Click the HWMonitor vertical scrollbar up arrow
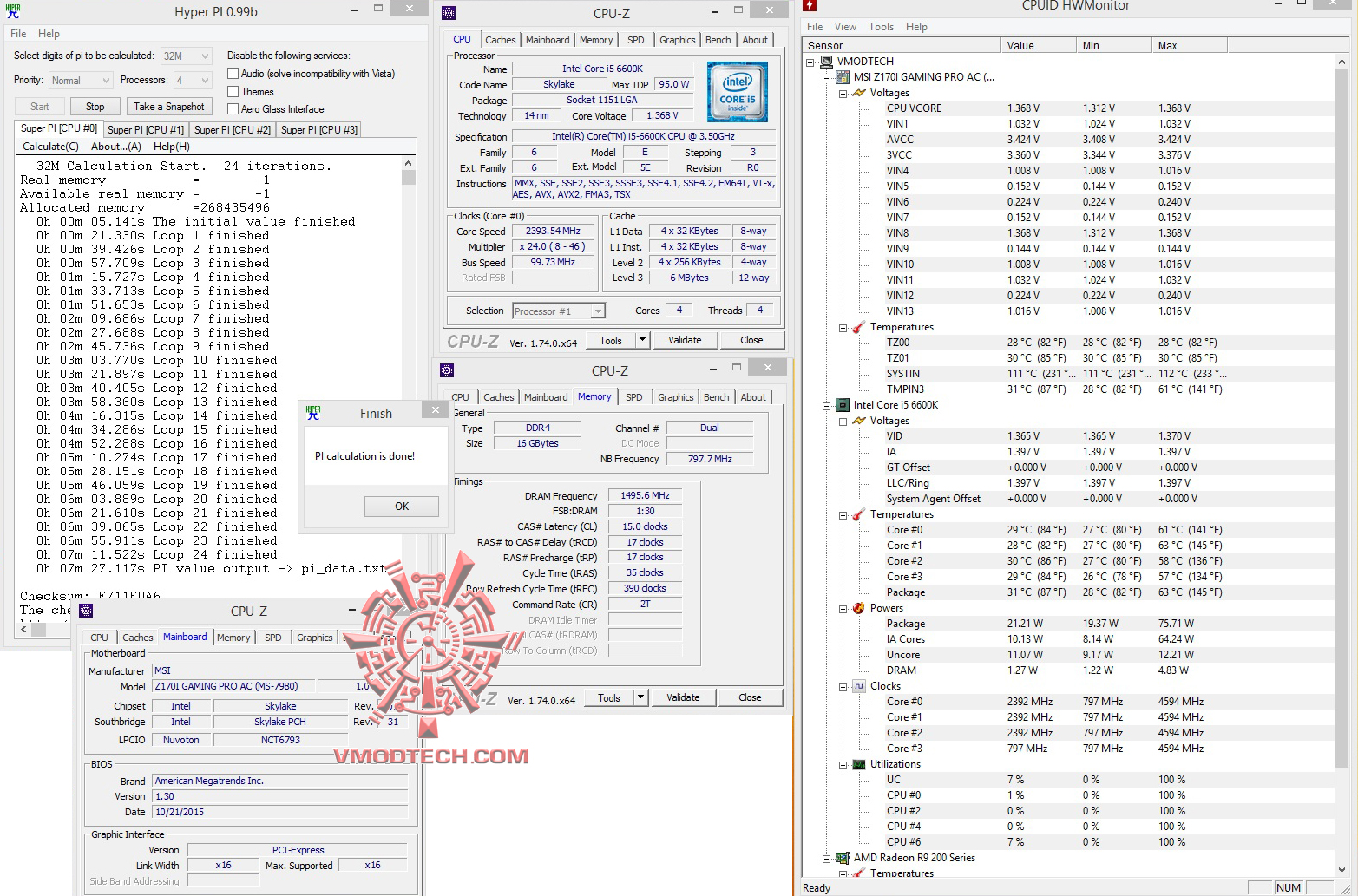 (x=1342, y=62)
